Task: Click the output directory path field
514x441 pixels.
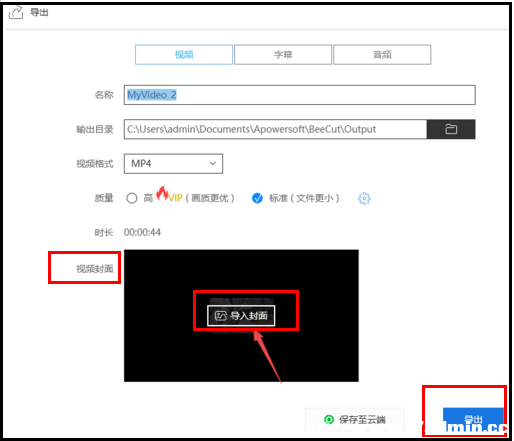Action: coord(275,129)
